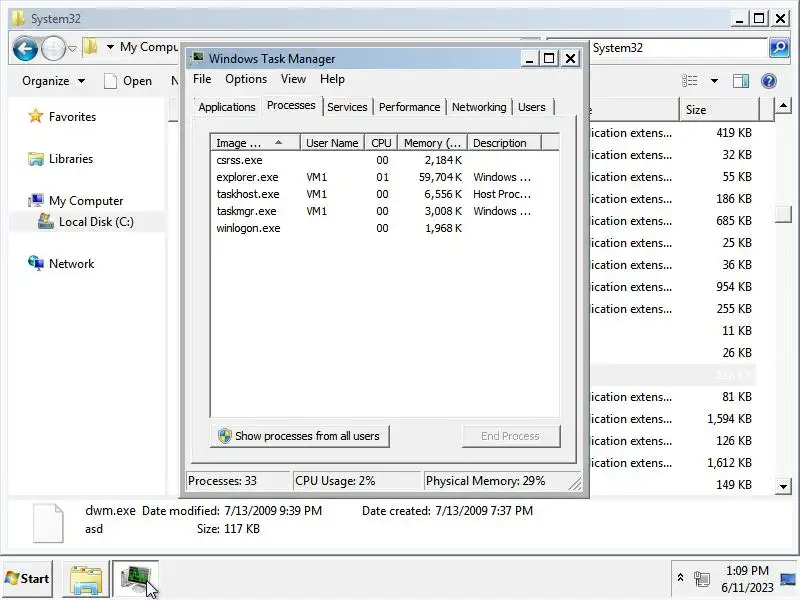Switch to the Processes tab
Image resolution: width=800 pixels, height=600 pixels.
click(291, 106)
